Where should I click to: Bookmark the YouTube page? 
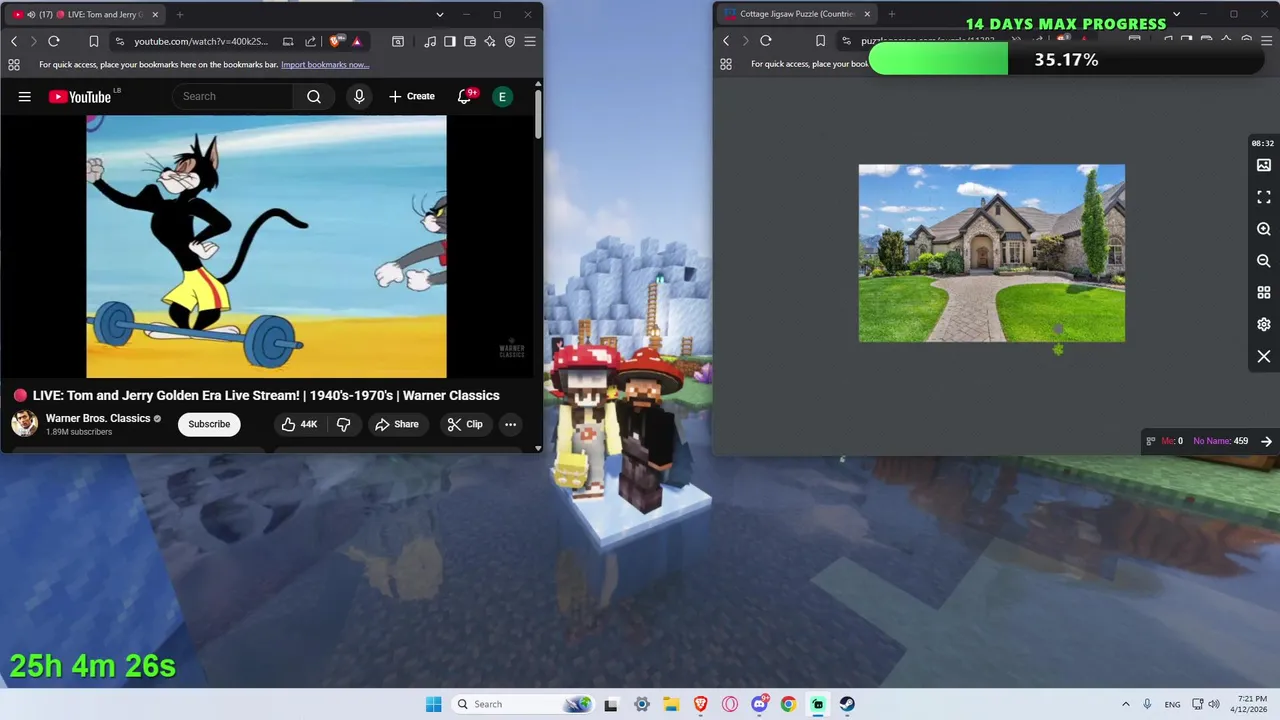[x=93, y=41]
